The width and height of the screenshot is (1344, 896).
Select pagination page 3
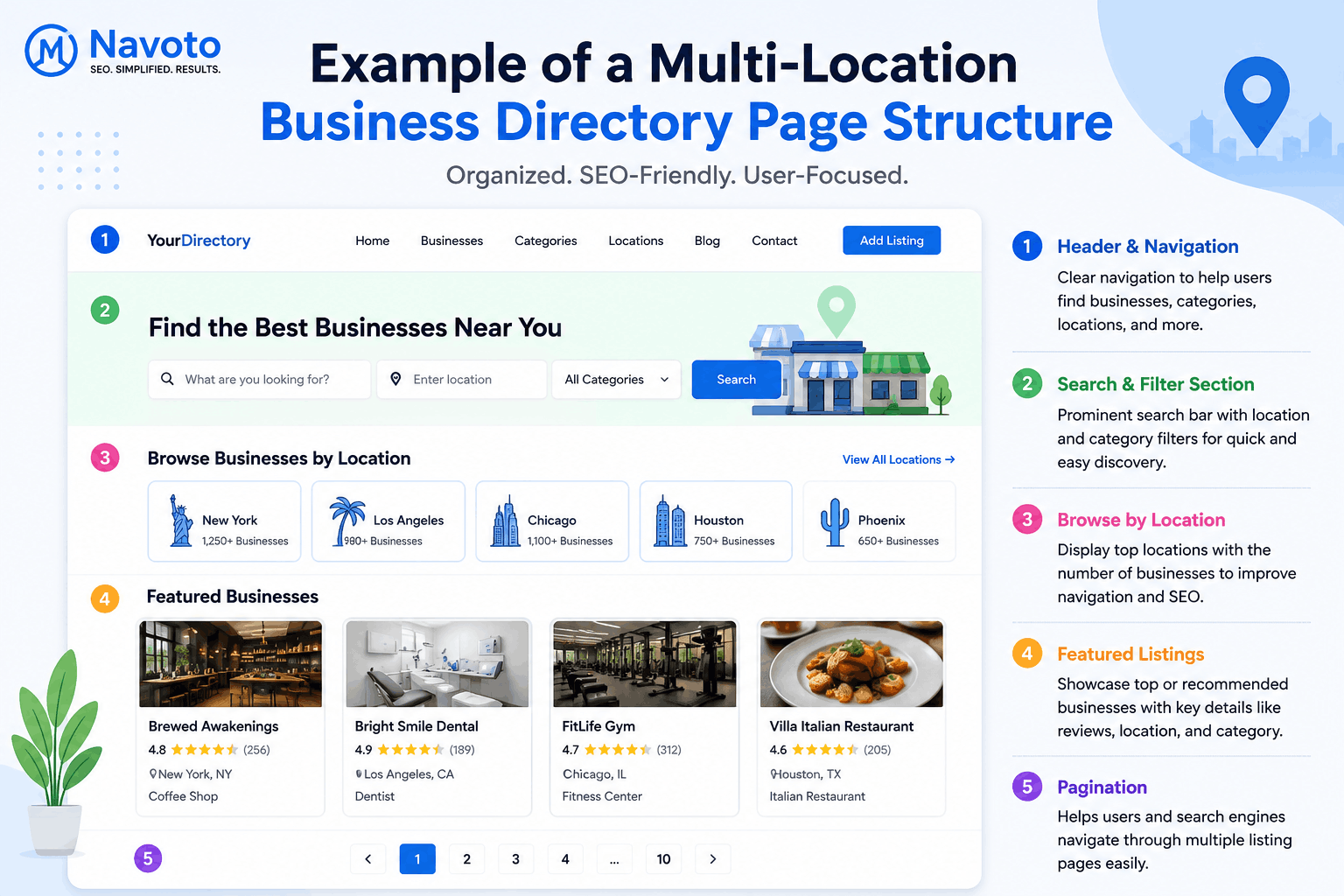[x=516, y=859]
